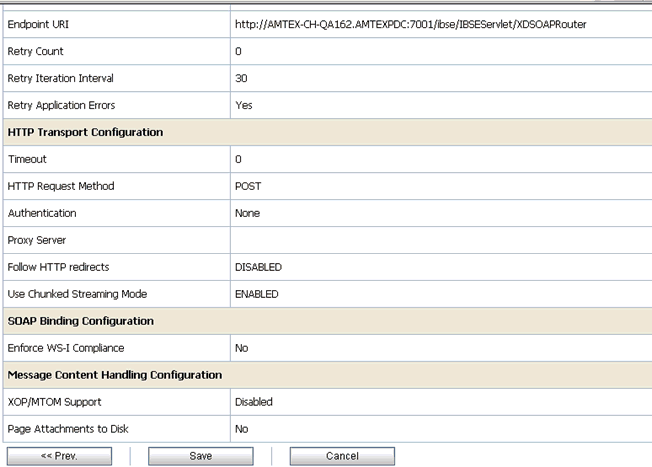Select the Retry Count value 0
This screenshot has height=467, width=652.
click(238, 51)
